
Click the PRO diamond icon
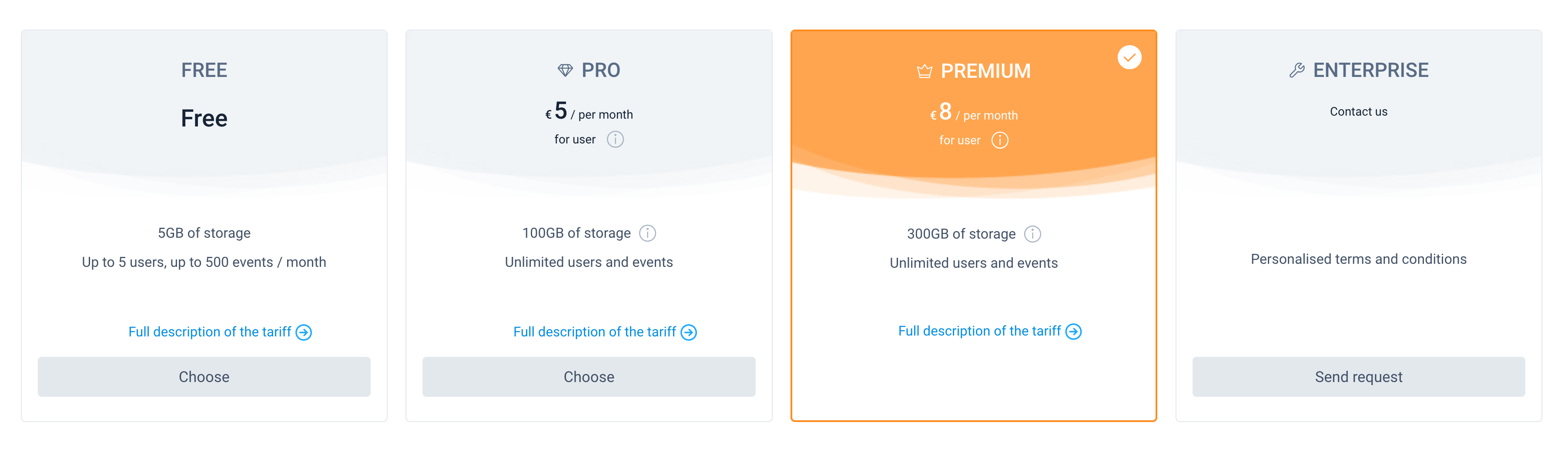coord(565,70)
